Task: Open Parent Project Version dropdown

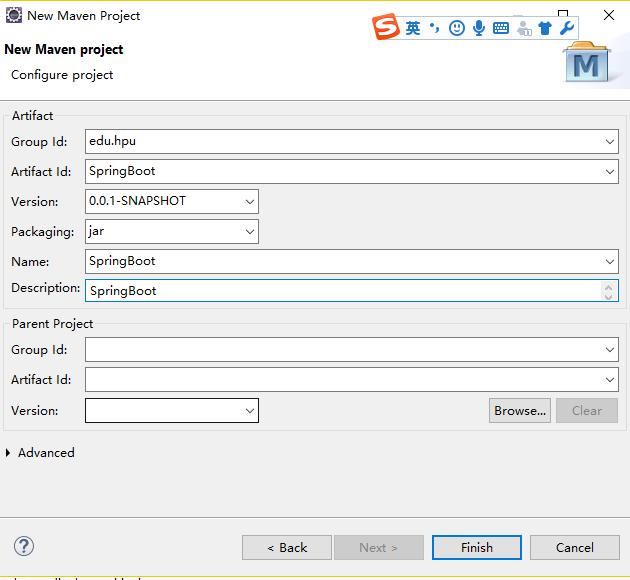Action: (x=250, y=410)
